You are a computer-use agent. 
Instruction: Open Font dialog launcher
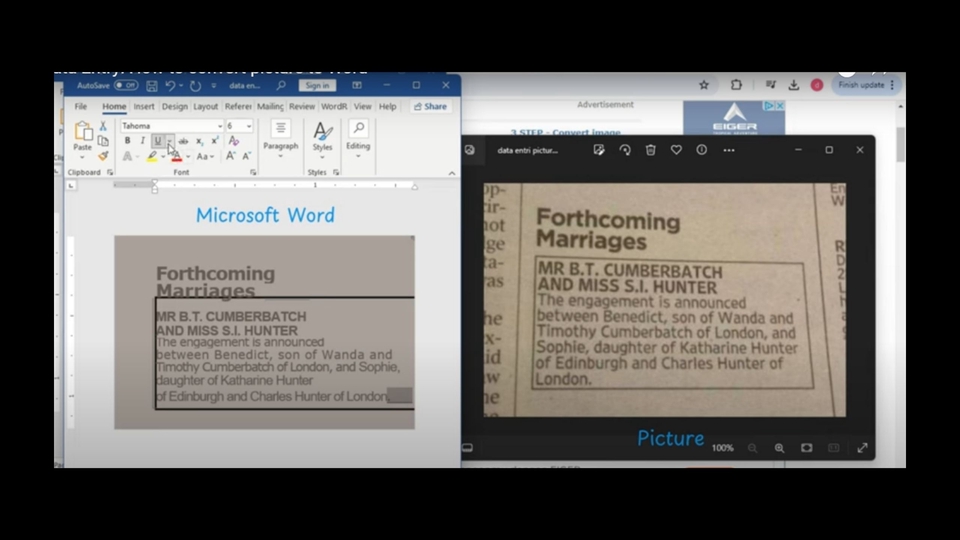(253, 173)
